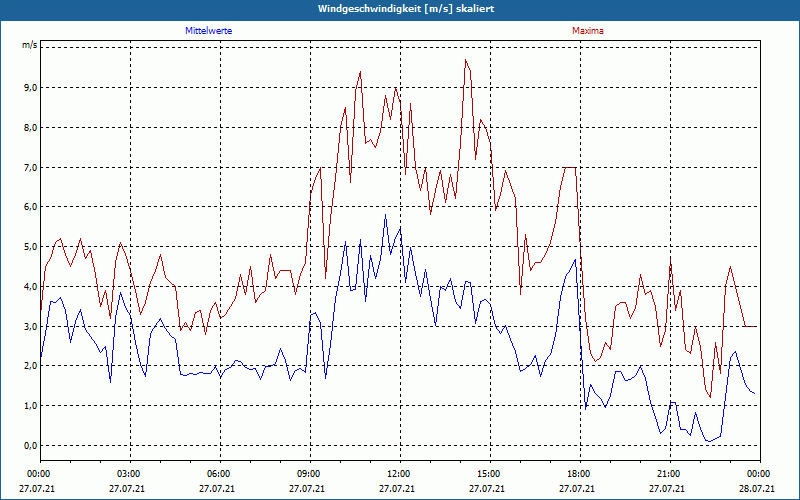Click the 28.07.21 date label
800x500 pixels.
click(x=757, y=489)
